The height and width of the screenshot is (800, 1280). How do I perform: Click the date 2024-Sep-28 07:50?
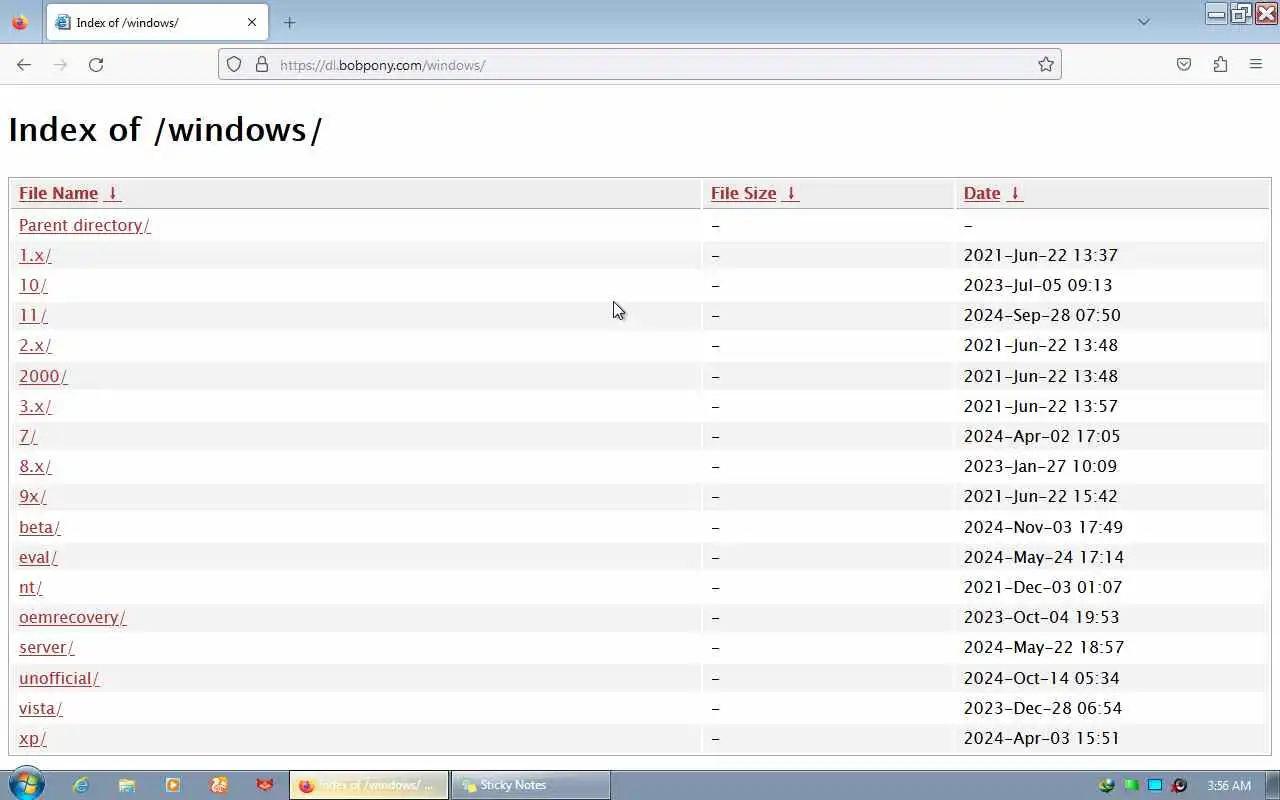tap(1042, 315)
